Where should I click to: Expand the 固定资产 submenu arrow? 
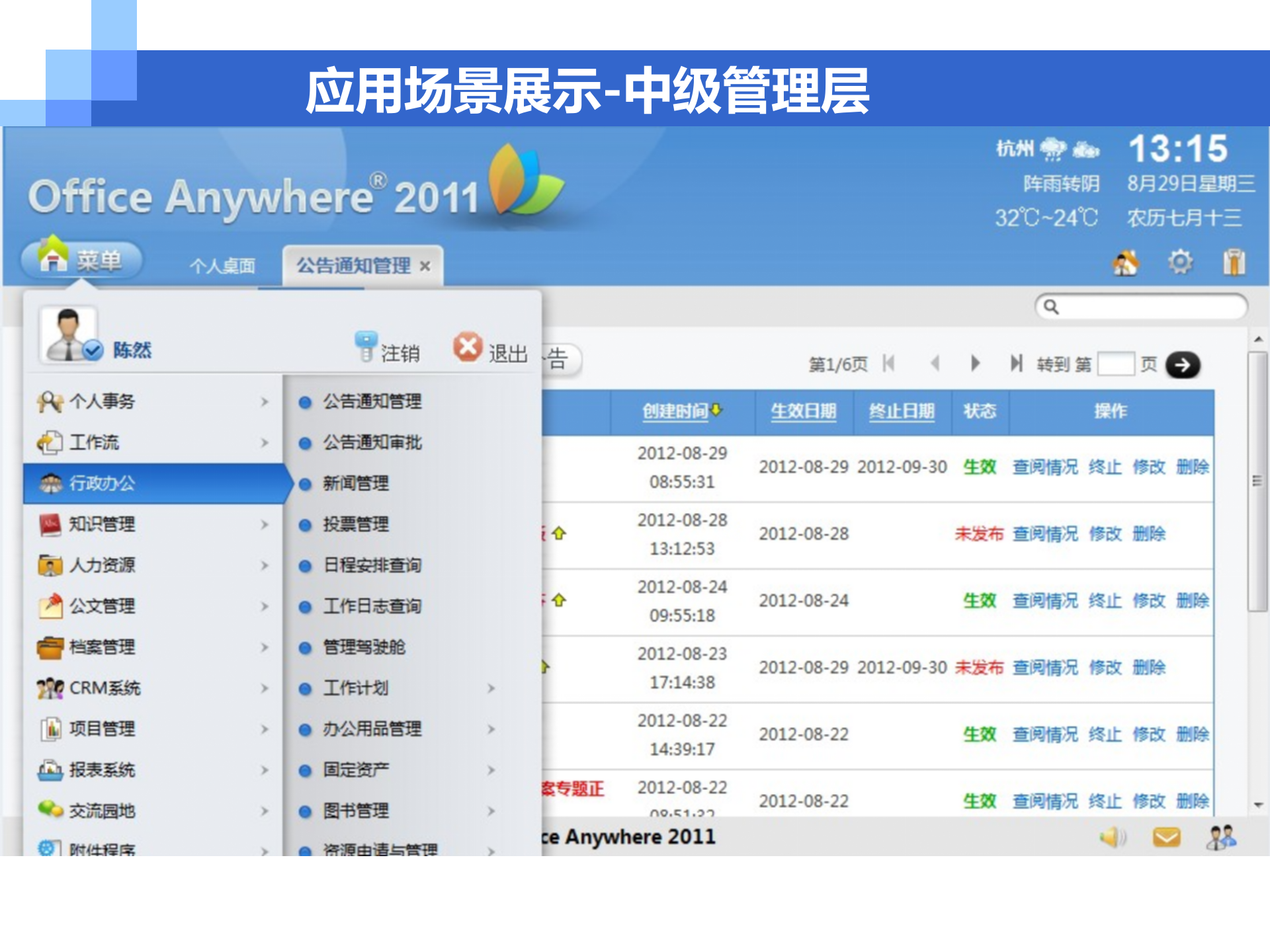tap(492, 770)
